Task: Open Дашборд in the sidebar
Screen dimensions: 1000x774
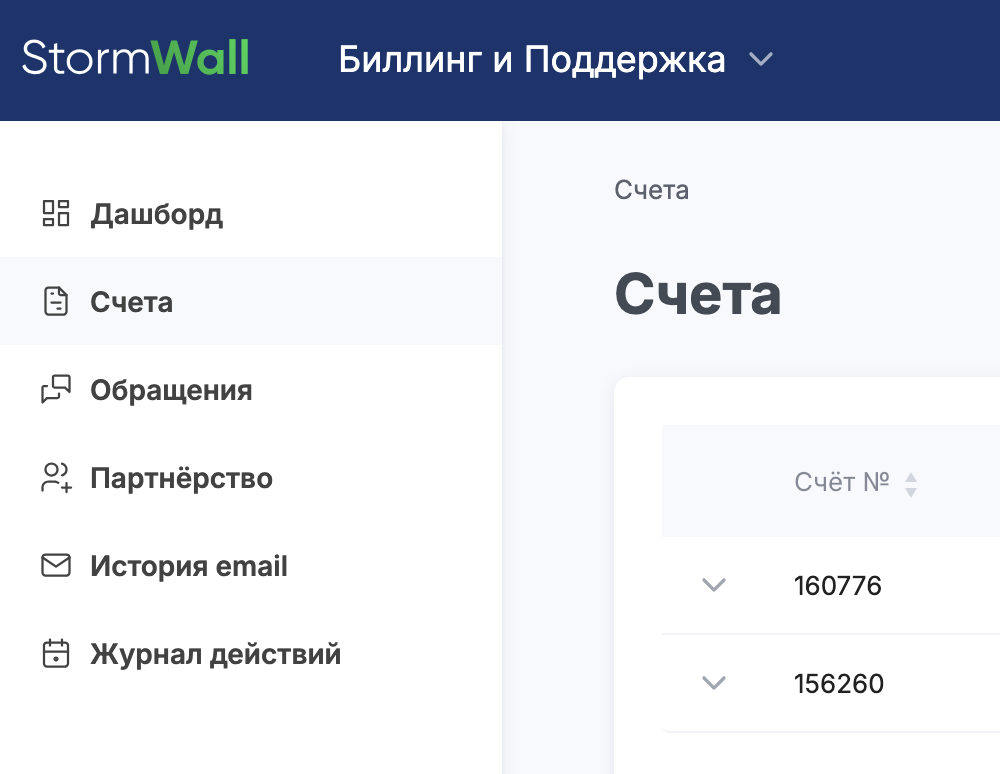Action: click(x=157, y=214)
